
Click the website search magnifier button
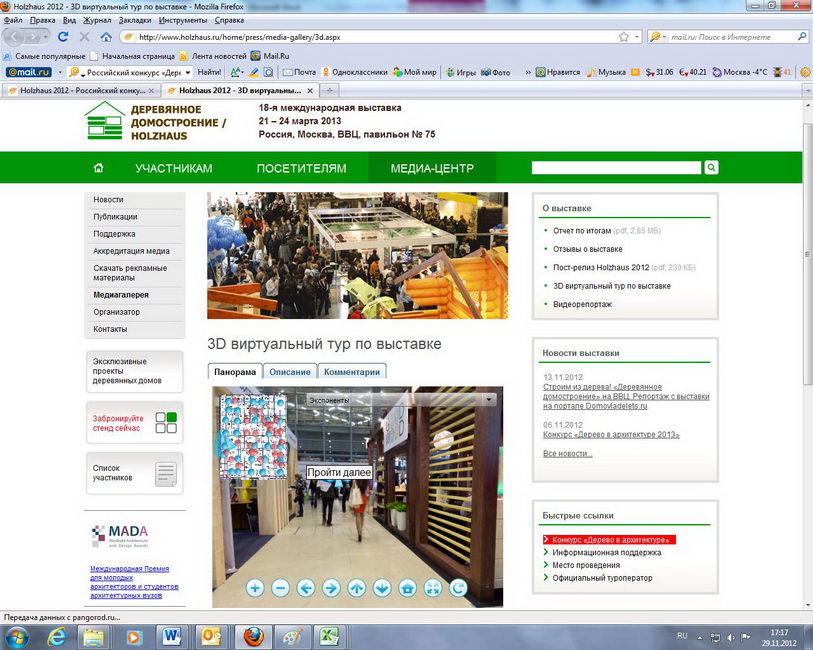point(712,168)
